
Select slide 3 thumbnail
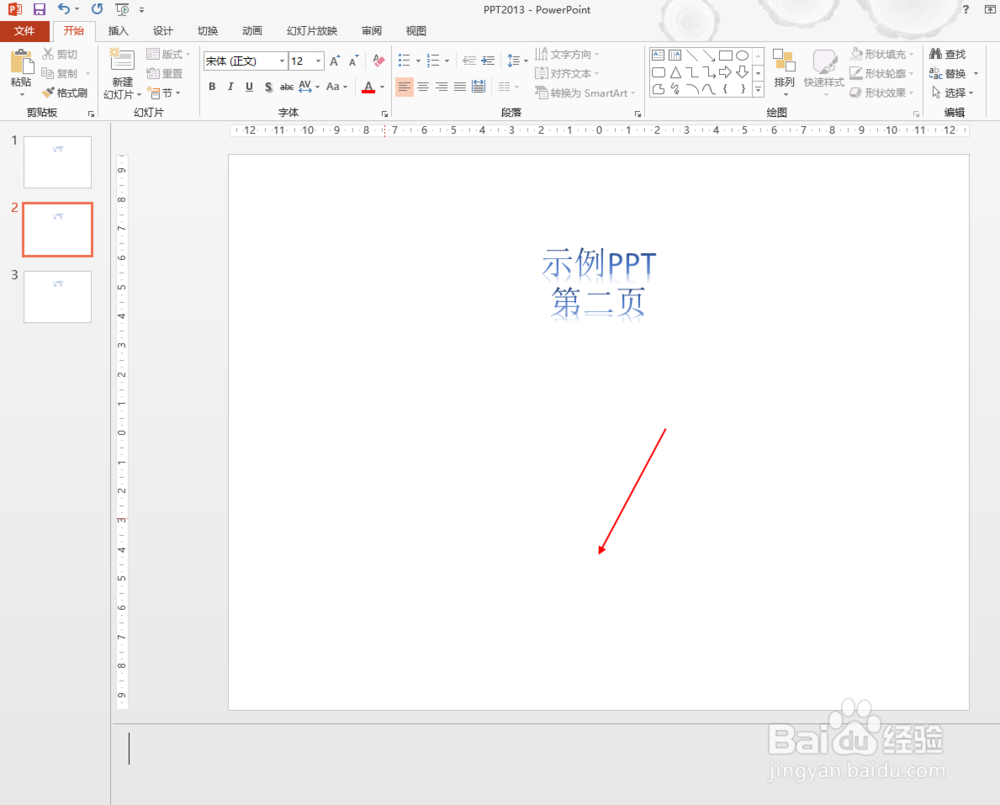57,297
